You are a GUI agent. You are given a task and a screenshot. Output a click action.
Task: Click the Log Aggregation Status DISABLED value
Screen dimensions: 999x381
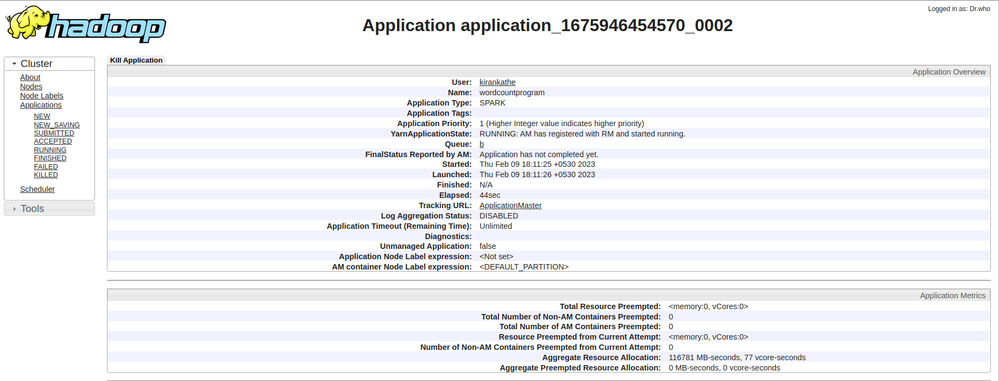click(x=499, y=215)
